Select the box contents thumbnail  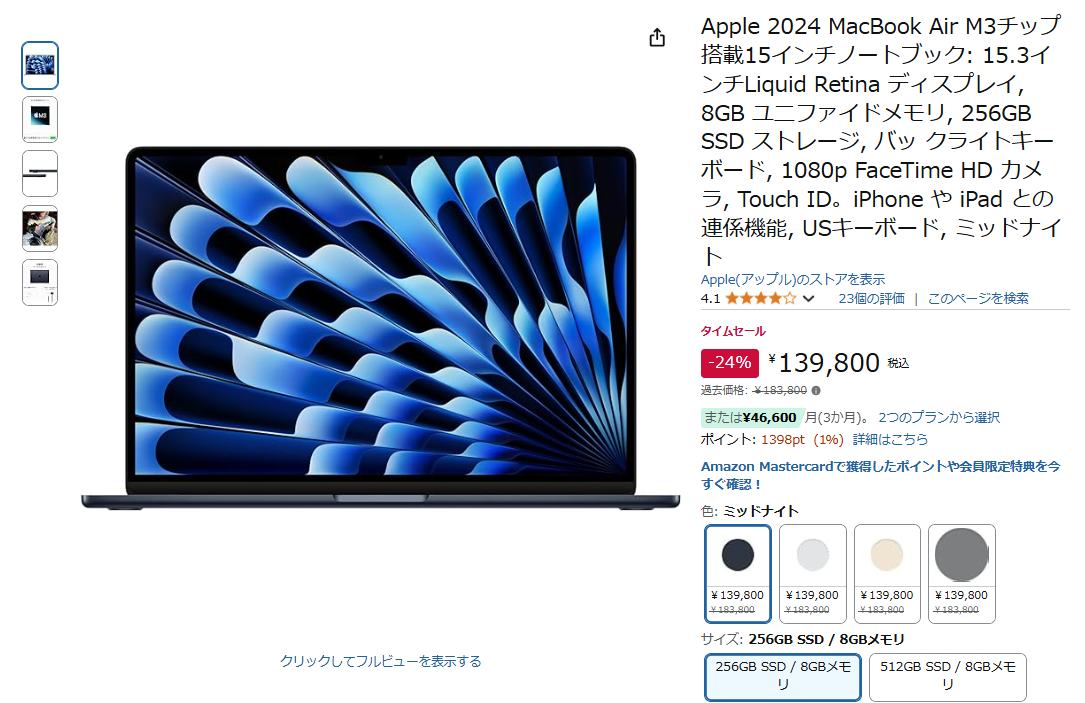coord(40,282)
